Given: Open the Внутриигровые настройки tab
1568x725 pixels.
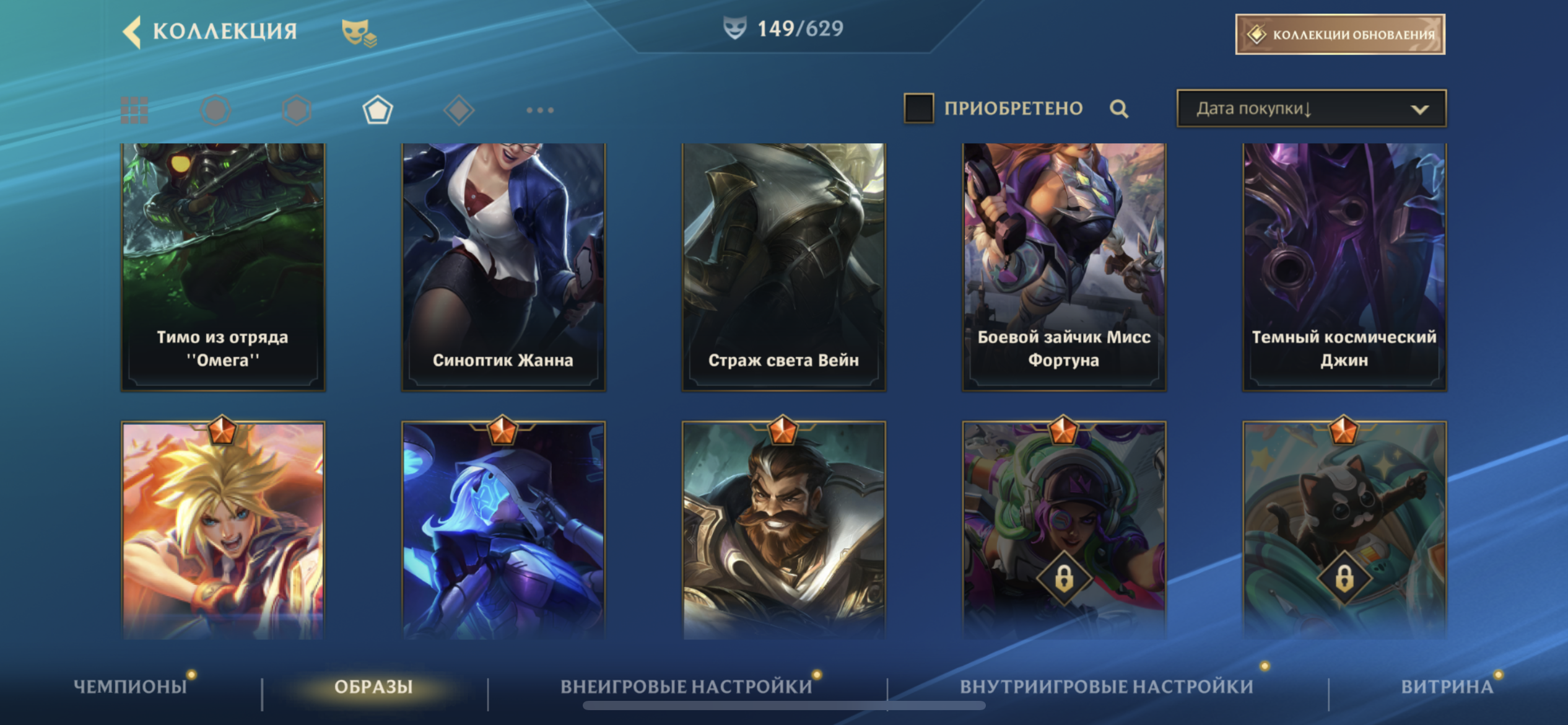Looking at the screenshot, I should click(1106, 687).
